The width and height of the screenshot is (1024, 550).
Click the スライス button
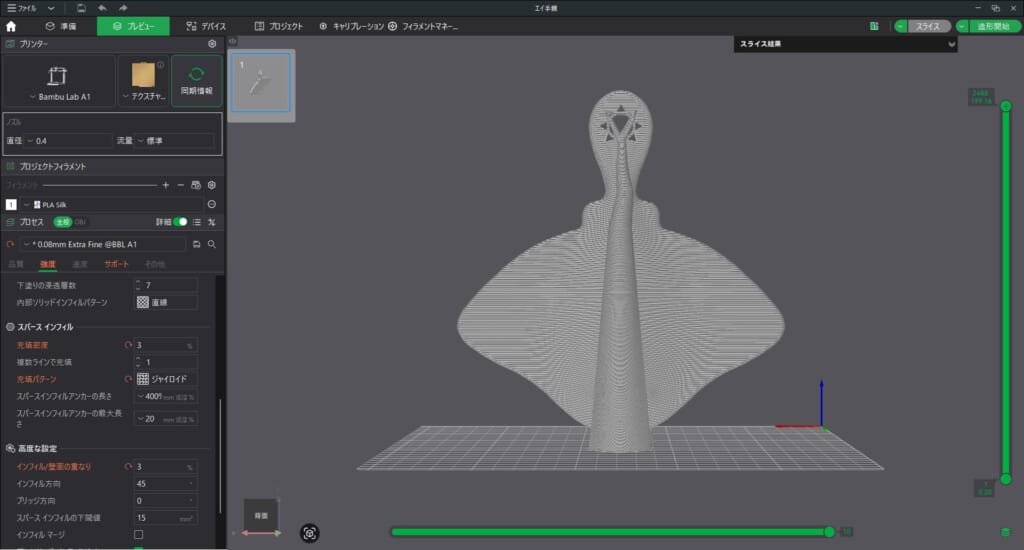[927, 26]
